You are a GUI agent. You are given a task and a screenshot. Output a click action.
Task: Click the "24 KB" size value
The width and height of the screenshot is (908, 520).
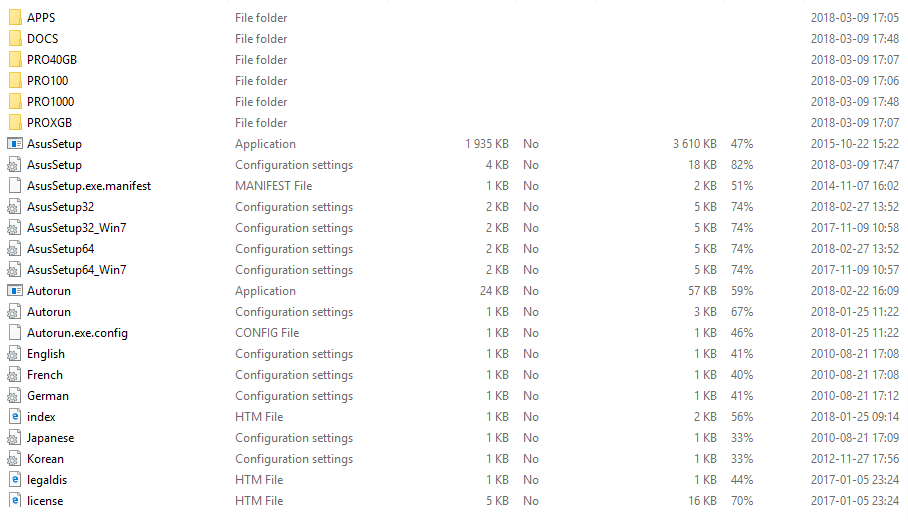(x=494, y=291)
